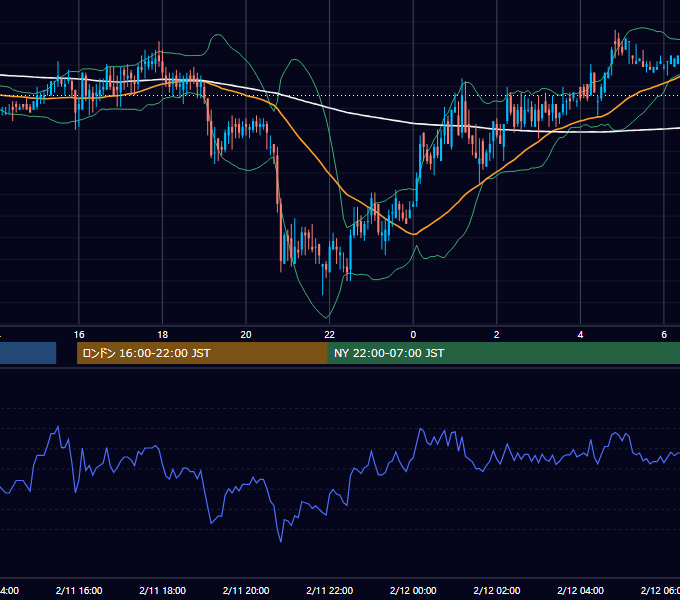Click the blue session bar before ロンドン

point(28,353)
